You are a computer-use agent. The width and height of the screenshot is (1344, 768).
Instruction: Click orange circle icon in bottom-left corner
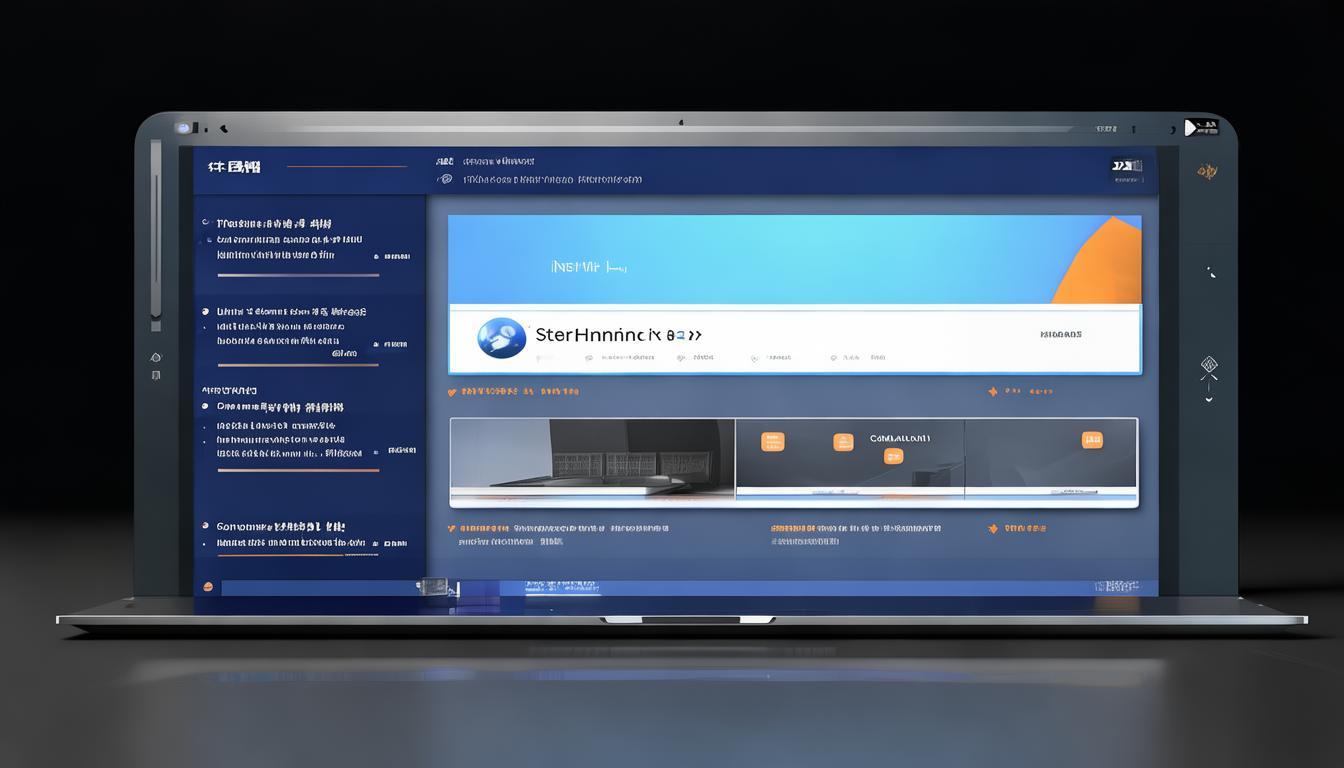(208, 587)
